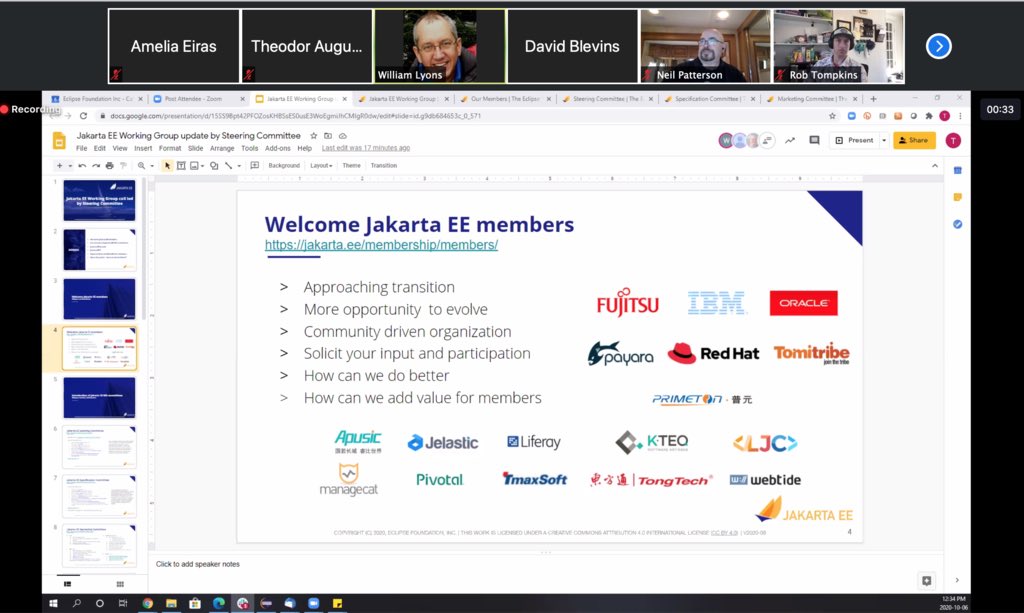This screenshot has height=613, width=1024.
Task: Click the undo arrow in Slides toolbar
Action: point(82,166)
